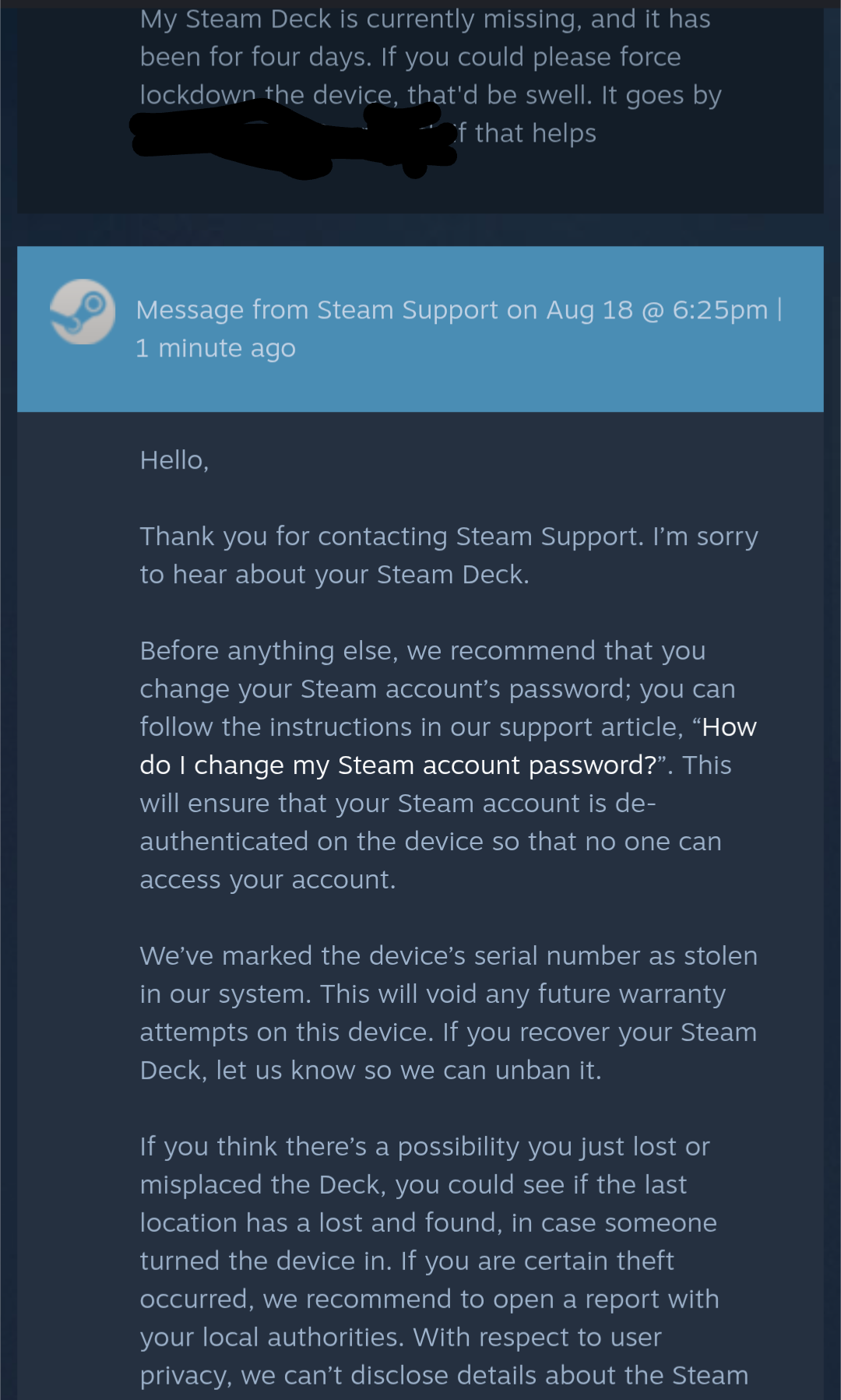The image size is (841, 1400).
Task: Click the "Aug 18 @ 6:25pm" date in the header
Action: (x=656, y=310)
